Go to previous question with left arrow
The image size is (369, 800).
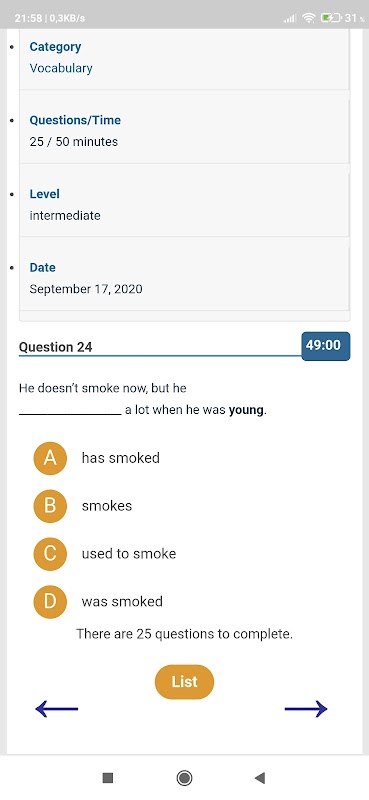tap(57, 709)
